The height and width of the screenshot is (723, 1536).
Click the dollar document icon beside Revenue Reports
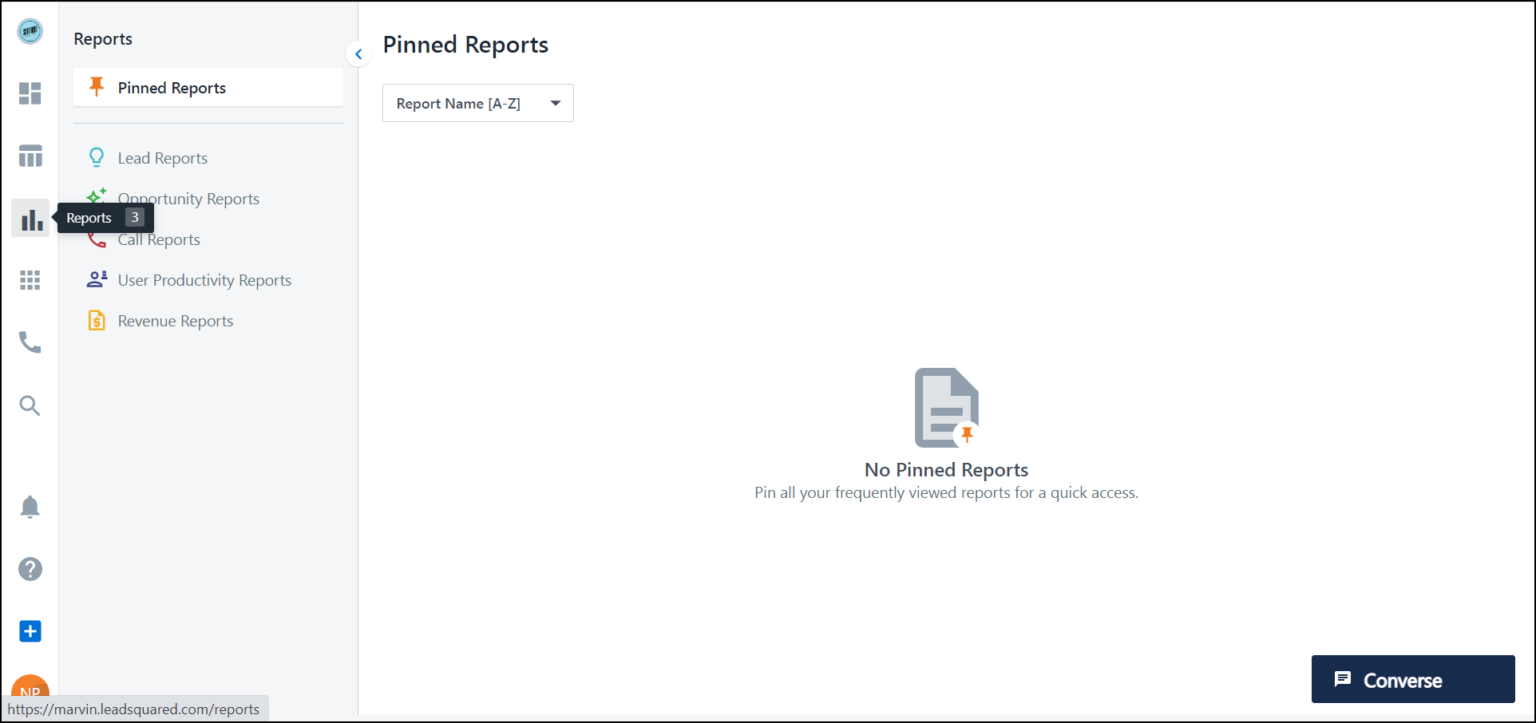96,320
